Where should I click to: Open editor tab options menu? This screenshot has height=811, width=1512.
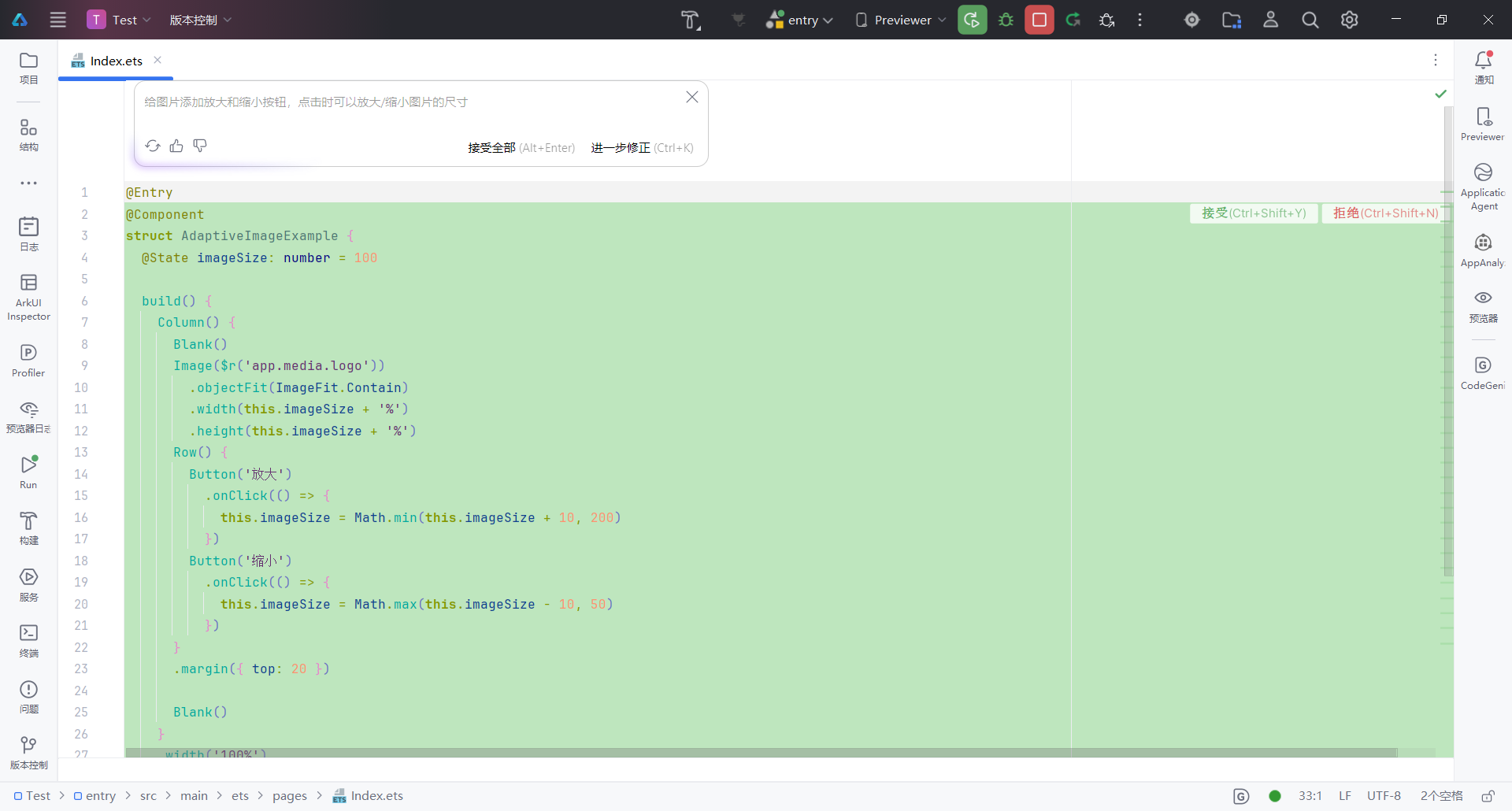click(x=1436, y=60)
